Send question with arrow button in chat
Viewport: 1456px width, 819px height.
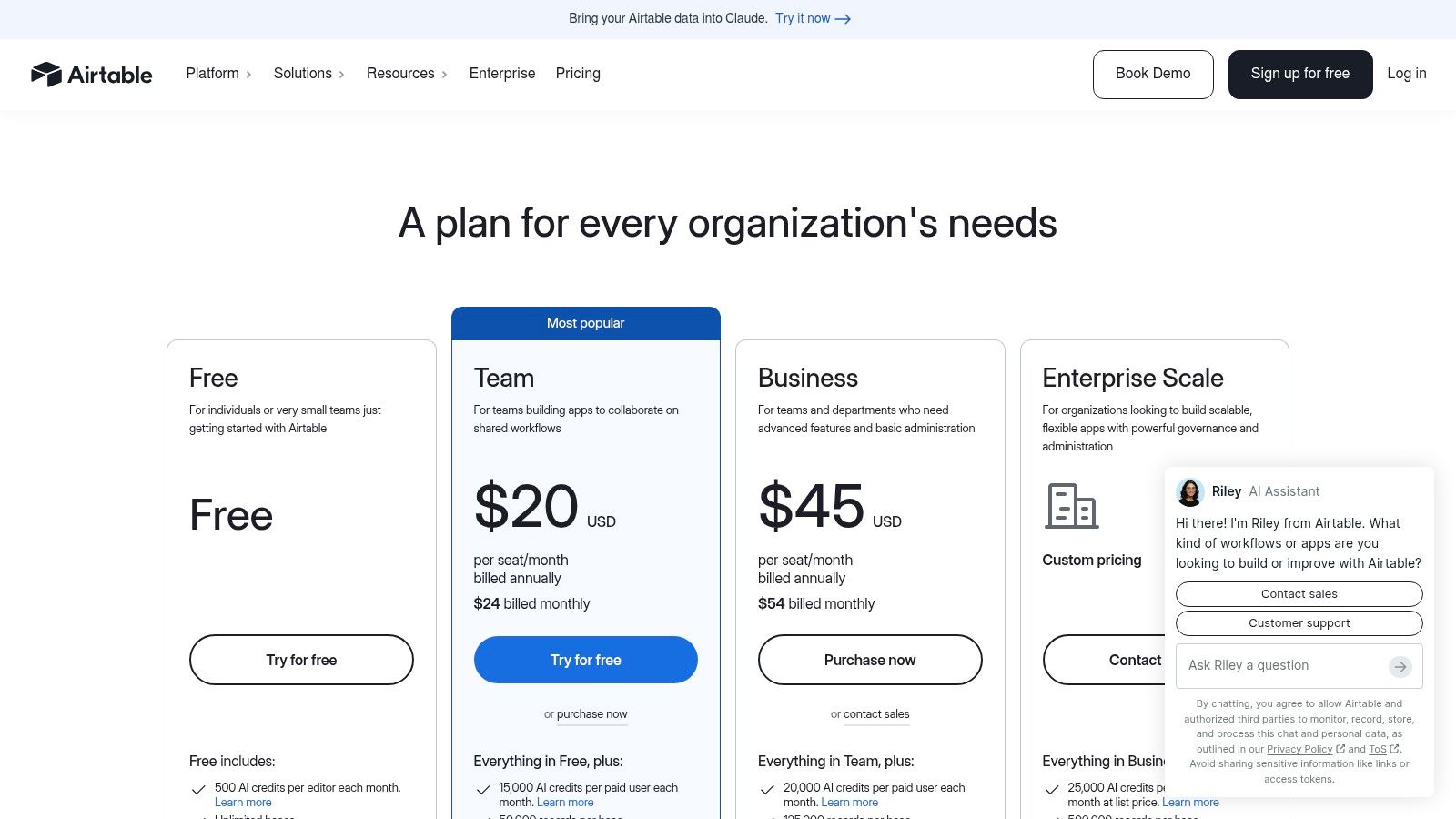click(x=1400, y=667)
